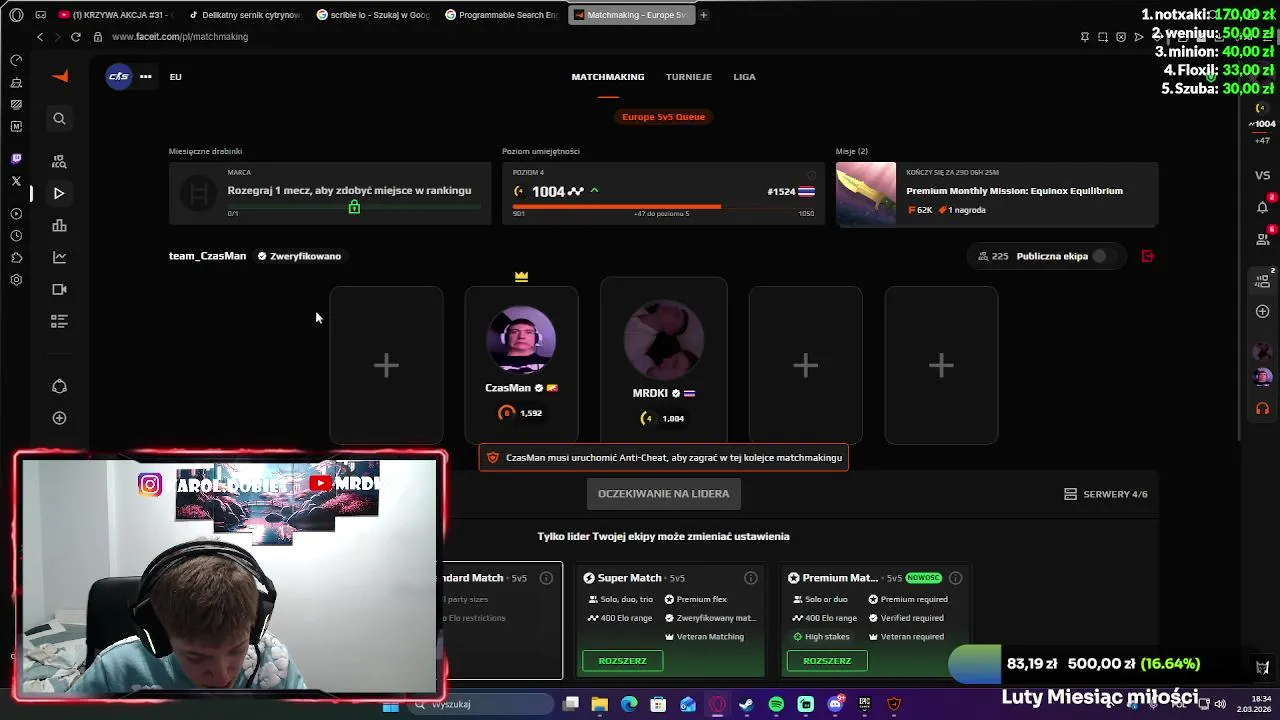Open the monthly ladder Rozegraj 1 mecz card
Screen dimensions: 1280x720
click(330, 194)
